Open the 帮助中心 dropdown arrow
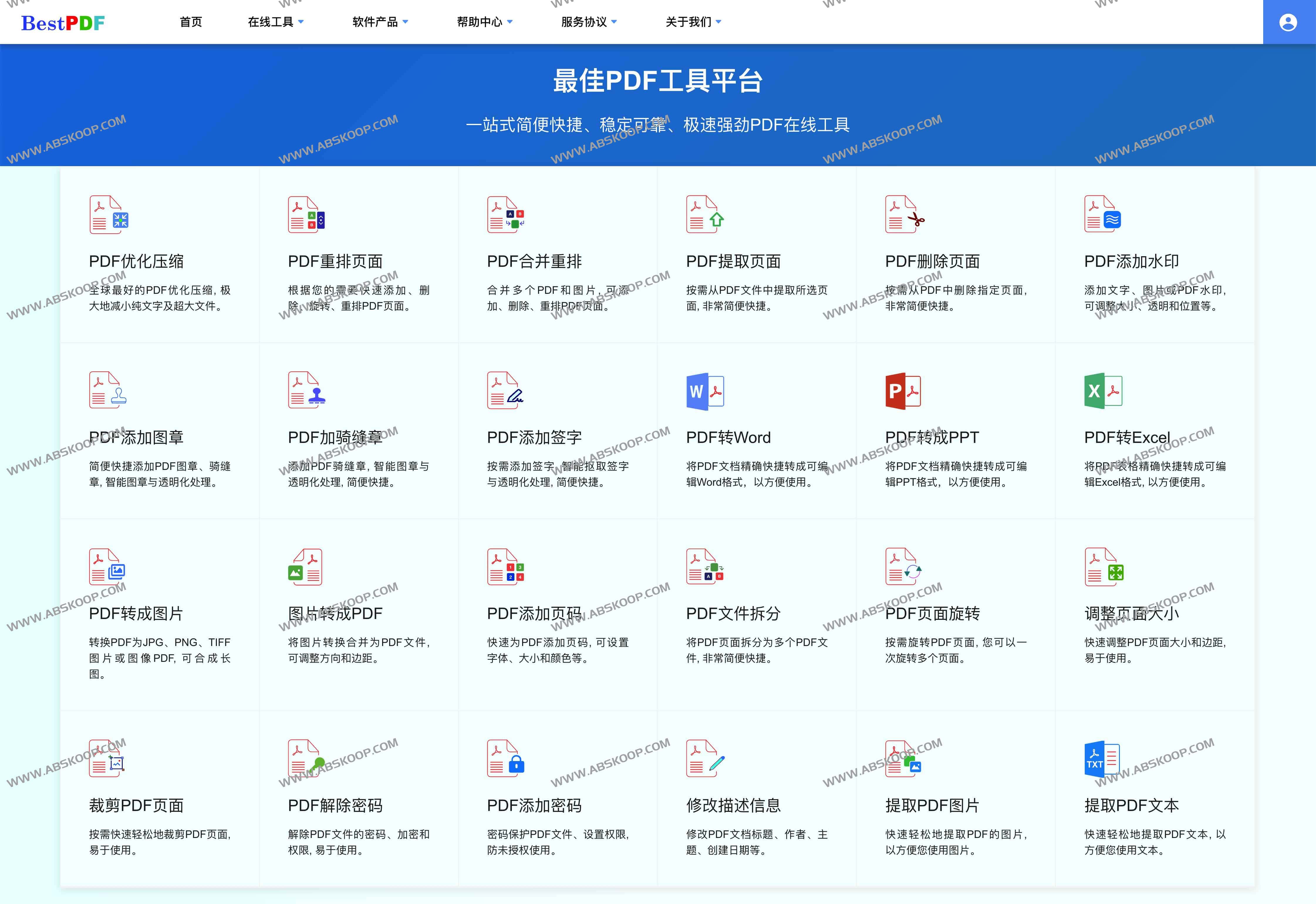Screen dimensions: 1316x904 click(x=509, y=22)
